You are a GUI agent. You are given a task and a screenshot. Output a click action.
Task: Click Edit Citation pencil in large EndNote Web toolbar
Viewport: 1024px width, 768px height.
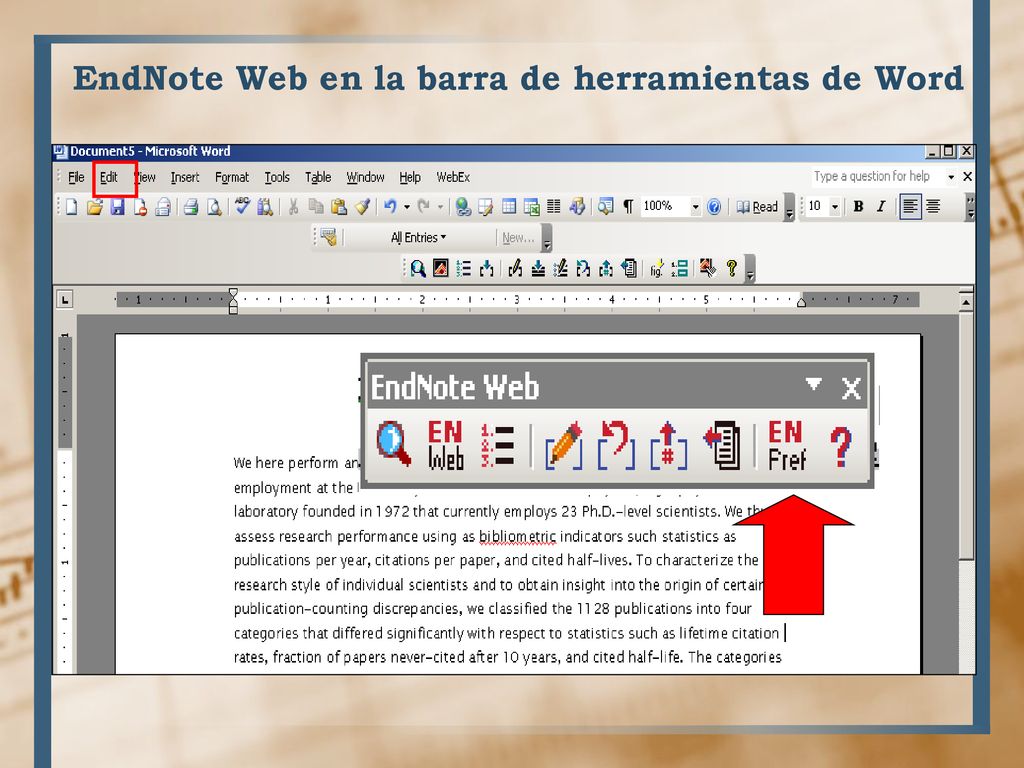coord(564,445)
